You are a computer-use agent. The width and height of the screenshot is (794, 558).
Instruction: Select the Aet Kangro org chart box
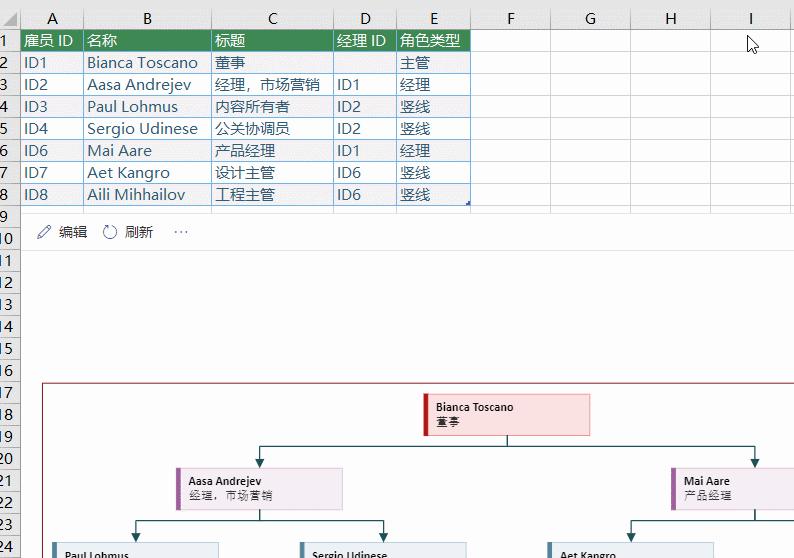point(630,550)
